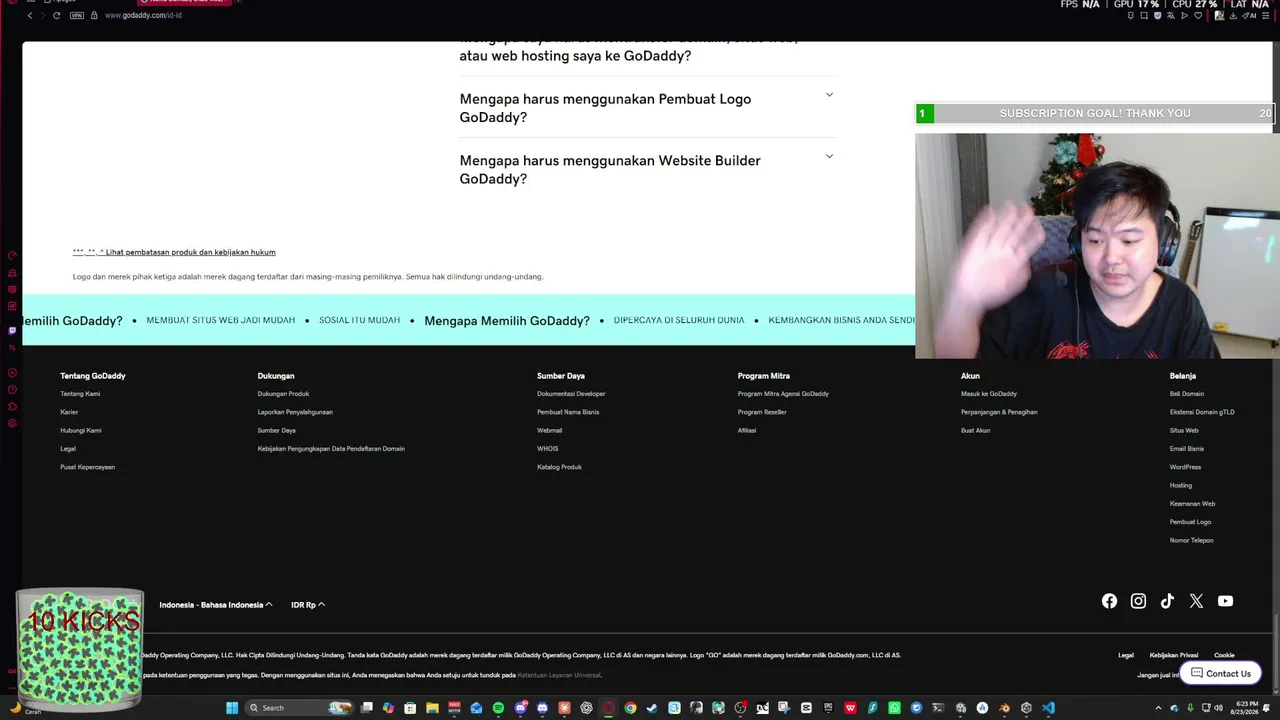Open GoDaddy's TikTok page icon

1167,601
